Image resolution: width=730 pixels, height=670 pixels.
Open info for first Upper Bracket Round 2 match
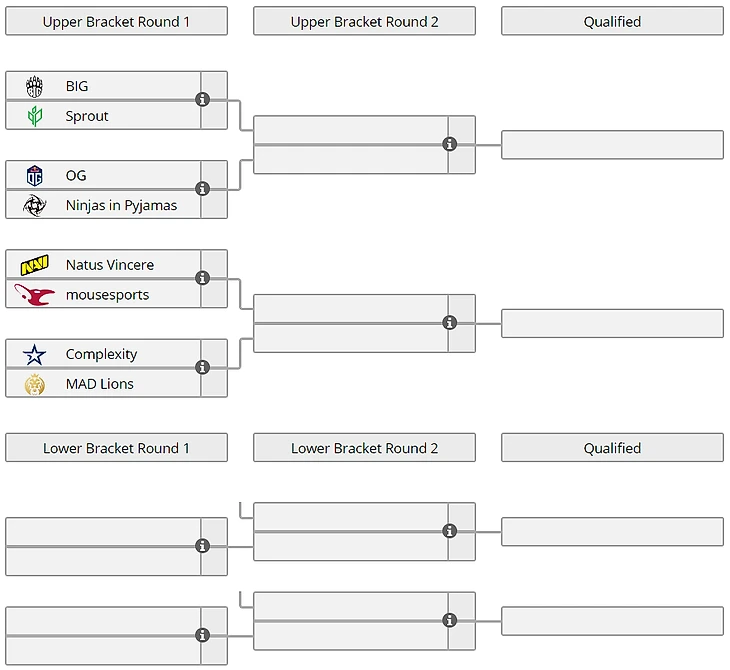tap(450, 144)
